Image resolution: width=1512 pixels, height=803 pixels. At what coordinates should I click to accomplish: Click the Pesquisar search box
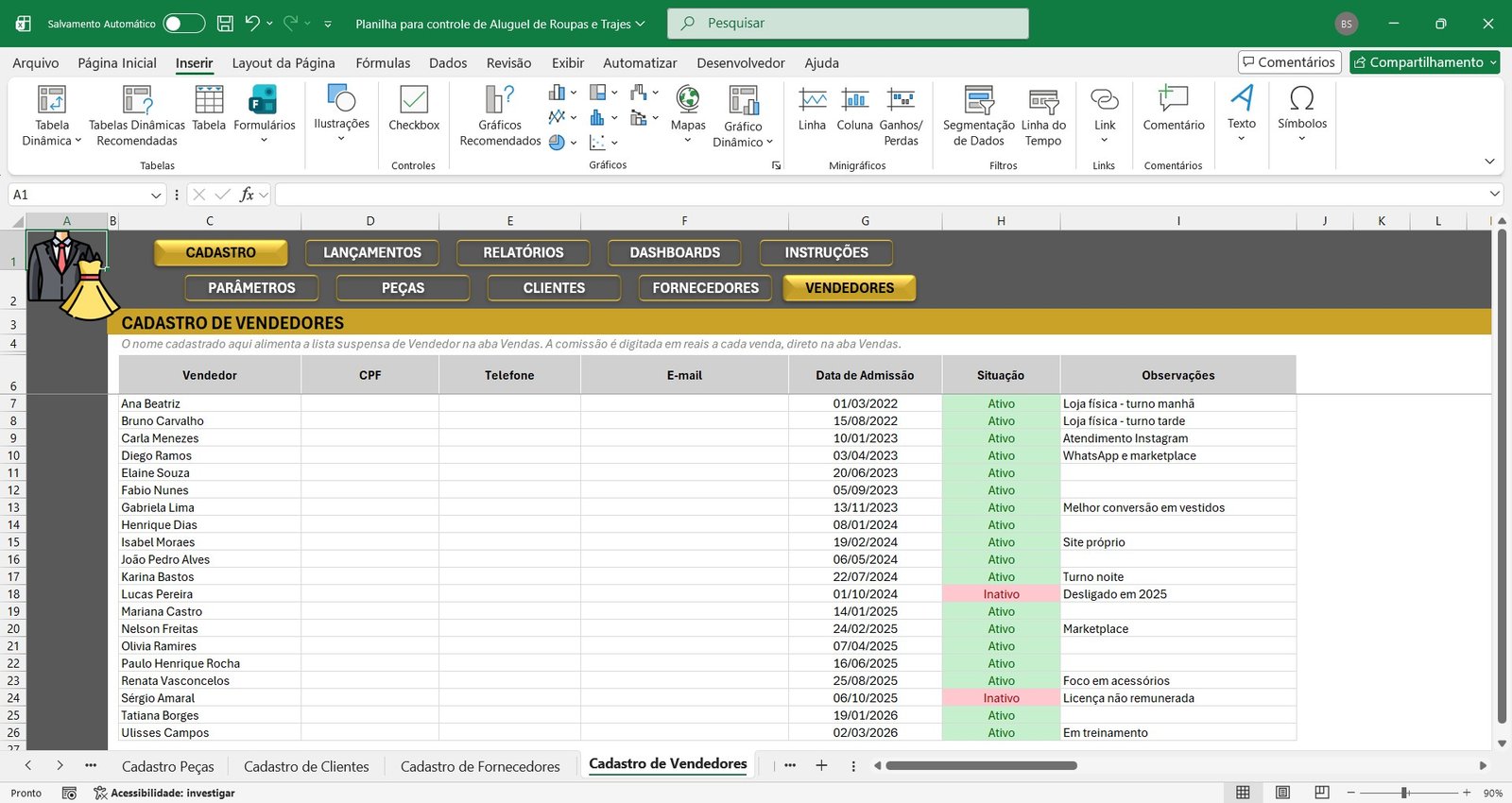point(848,24)
